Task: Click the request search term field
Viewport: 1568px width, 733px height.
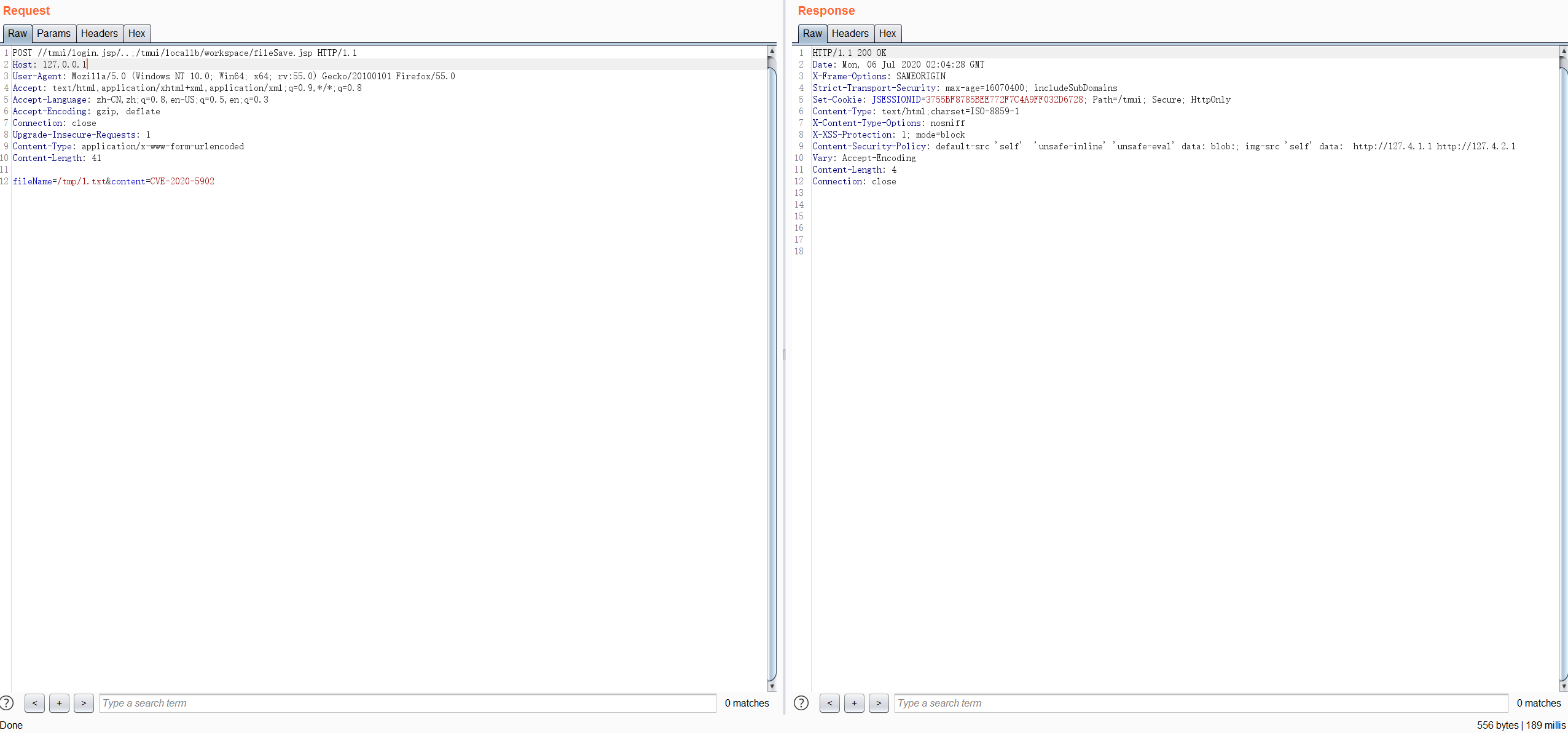Action: (407, 703)
